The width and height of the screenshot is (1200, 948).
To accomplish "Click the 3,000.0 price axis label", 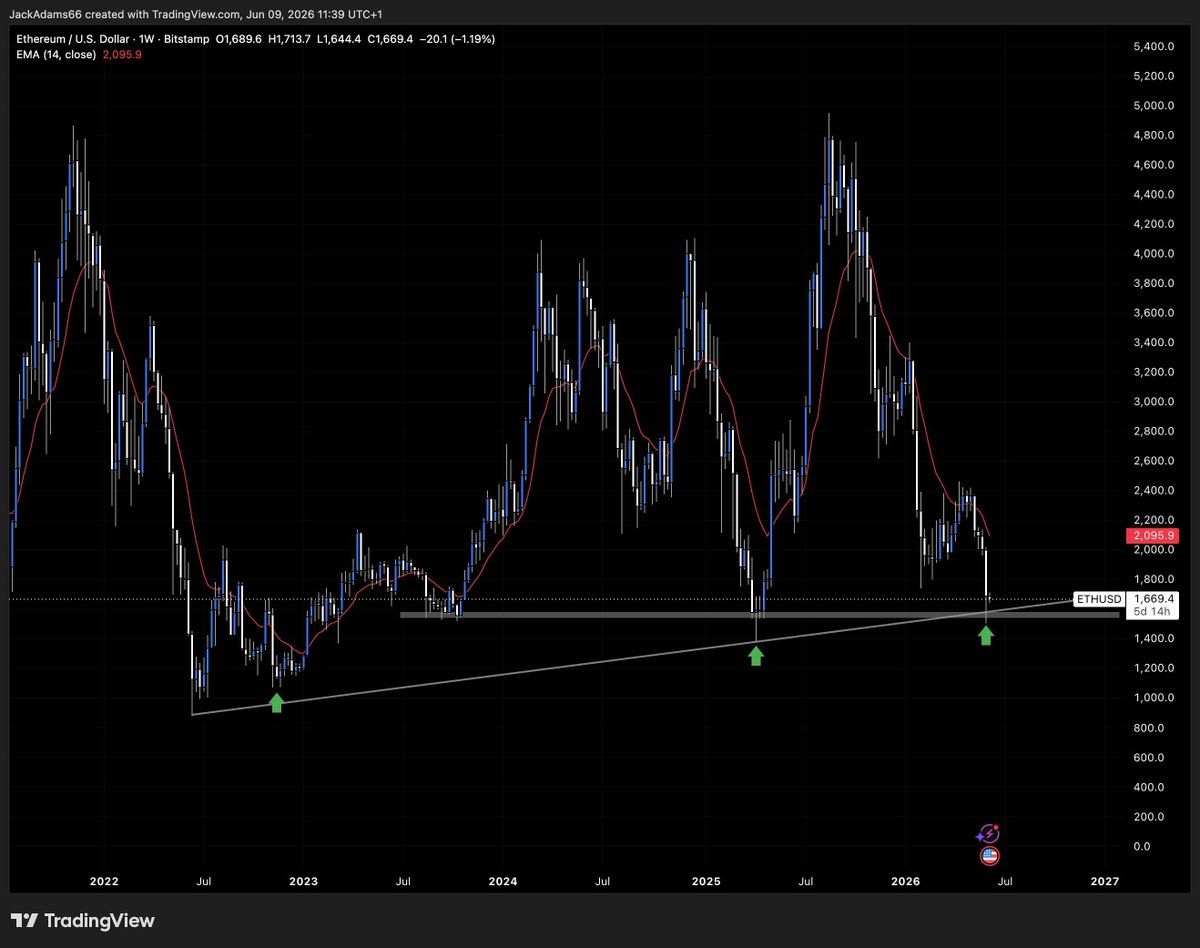I will coord(1154,402).
